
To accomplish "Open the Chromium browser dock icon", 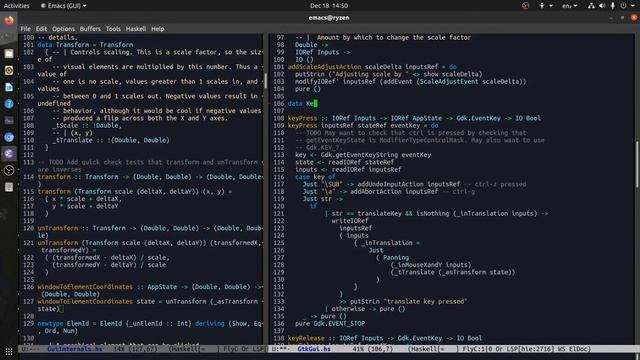I will 9,137.
